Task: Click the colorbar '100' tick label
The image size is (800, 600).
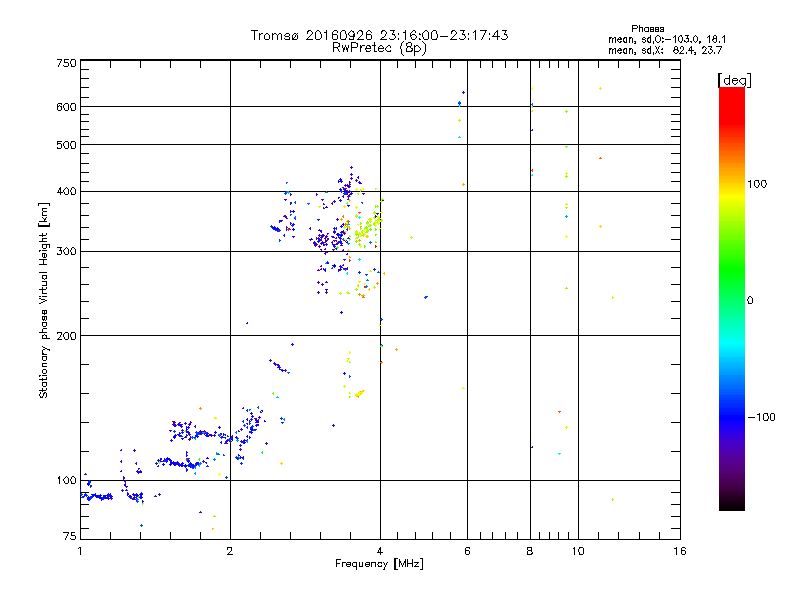Action: click(757, 184)
